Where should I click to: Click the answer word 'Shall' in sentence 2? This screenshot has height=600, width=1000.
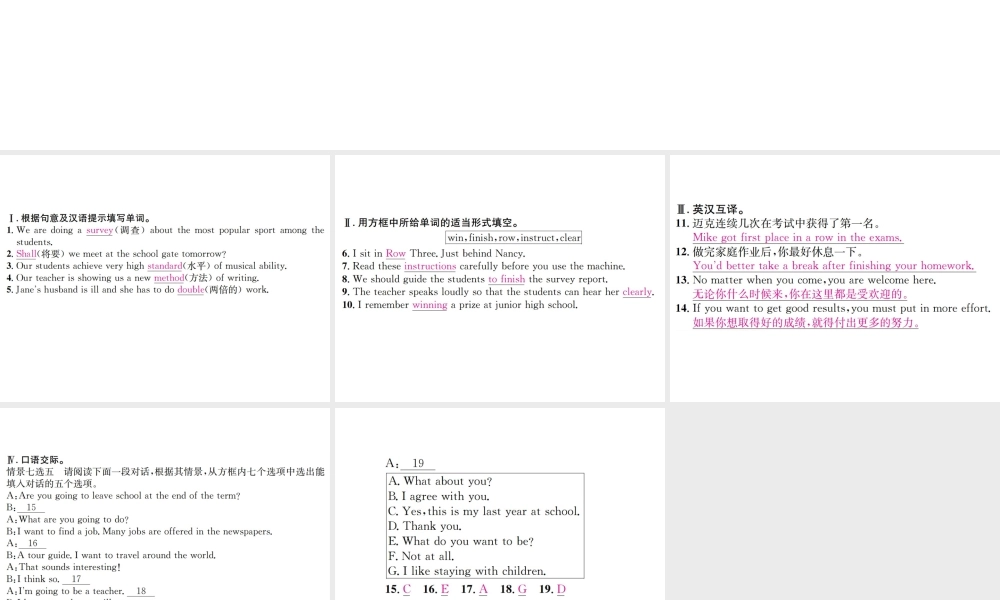click(x=26, y=254)
